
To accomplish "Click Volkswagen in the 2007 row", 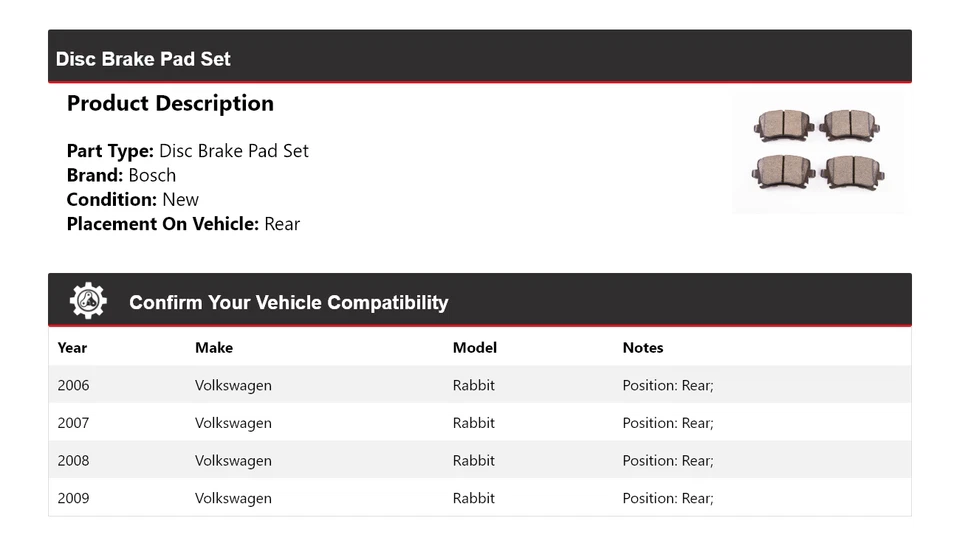I will (233, 423).
